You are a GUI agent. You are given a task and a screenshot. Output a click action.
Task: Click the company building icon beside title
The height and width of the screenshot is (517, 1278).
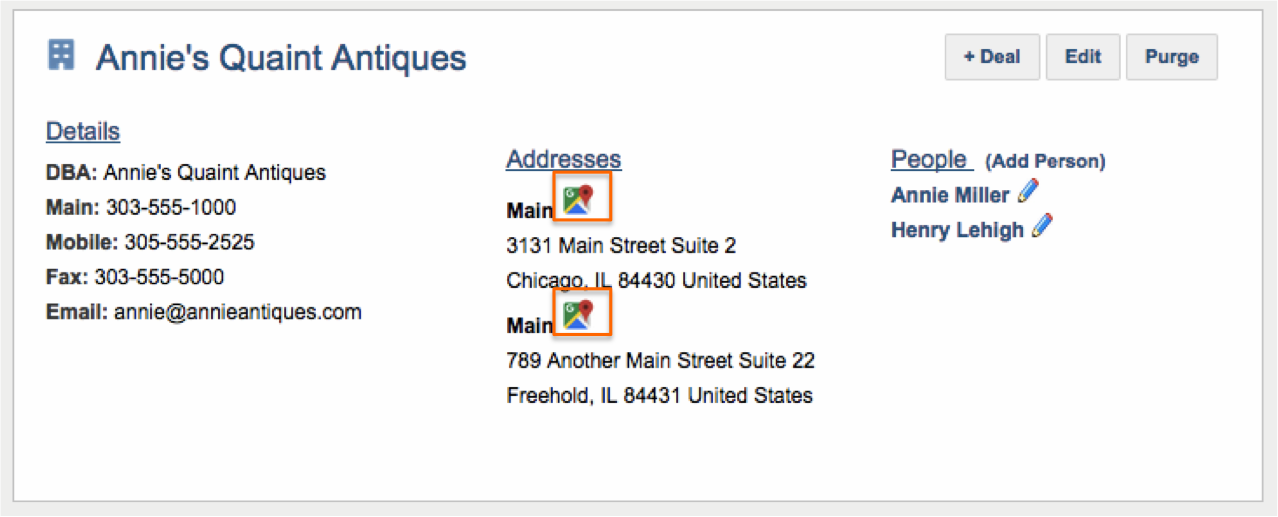tap(62, 55)
